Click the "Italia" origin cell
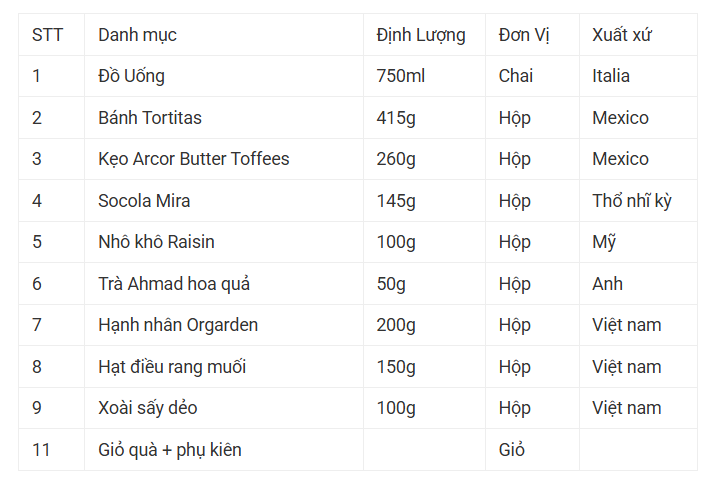Viewport: 725px width, 488px height. (611, 76)
